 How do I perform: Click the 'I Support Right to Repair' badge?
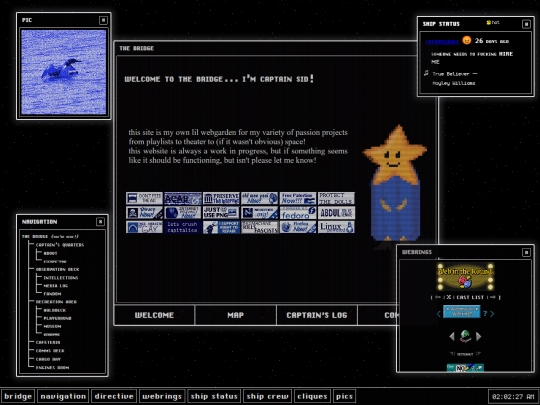point(221,227)
